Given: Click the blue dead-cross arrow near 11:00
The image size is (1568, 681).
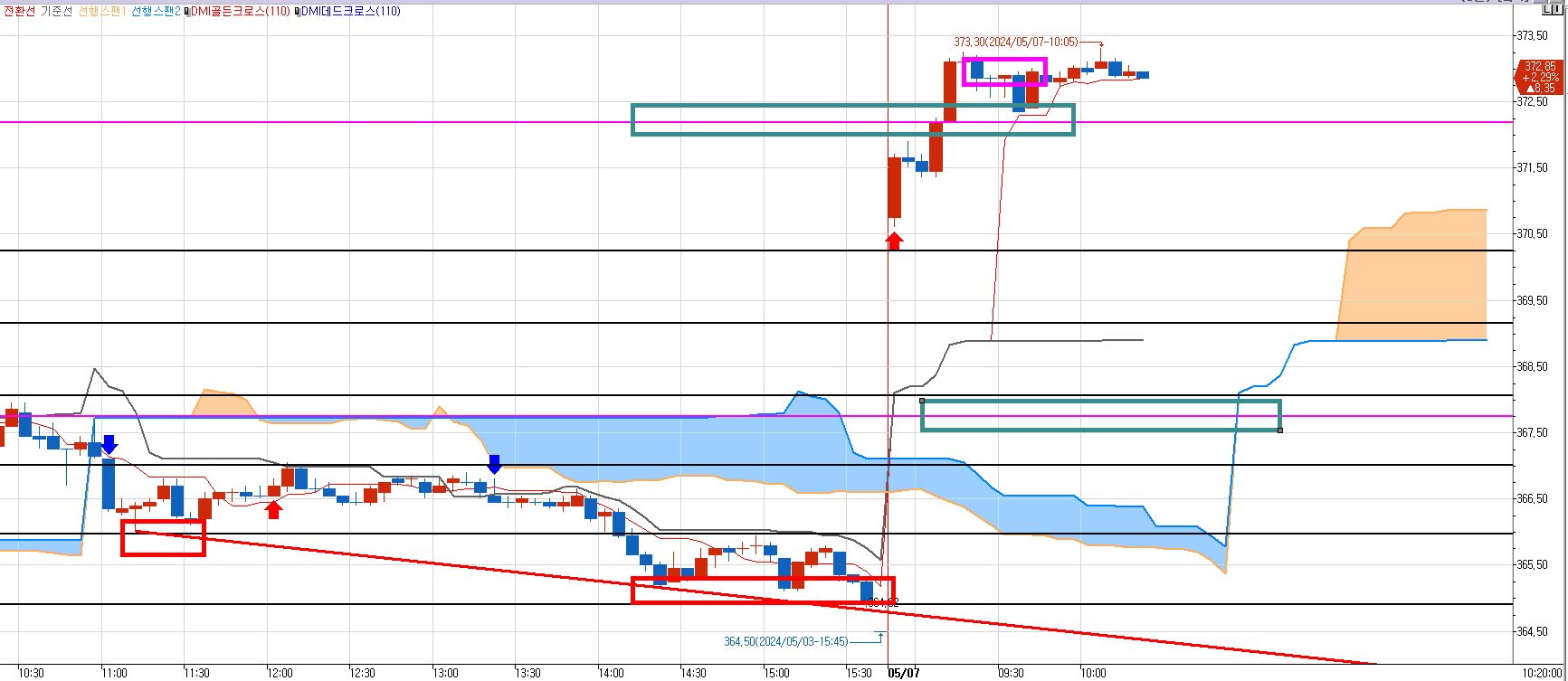Looking at the screenshot, I should (x=109, y=444).
